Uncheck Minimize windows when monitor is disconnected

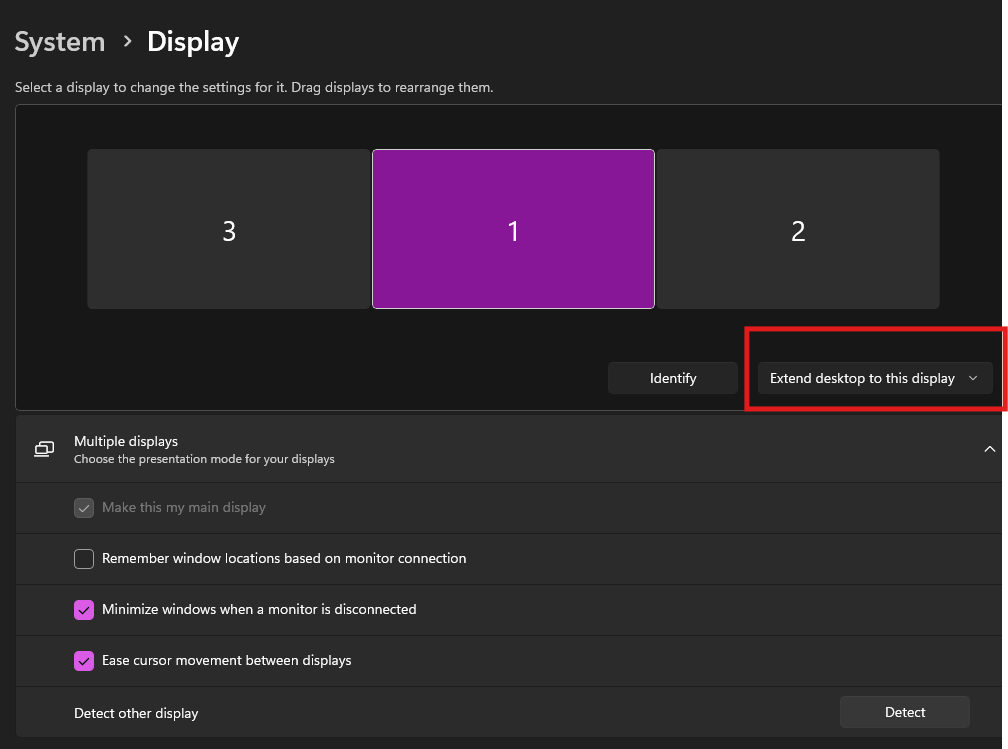pyautogui.click(x=84, y=610)
